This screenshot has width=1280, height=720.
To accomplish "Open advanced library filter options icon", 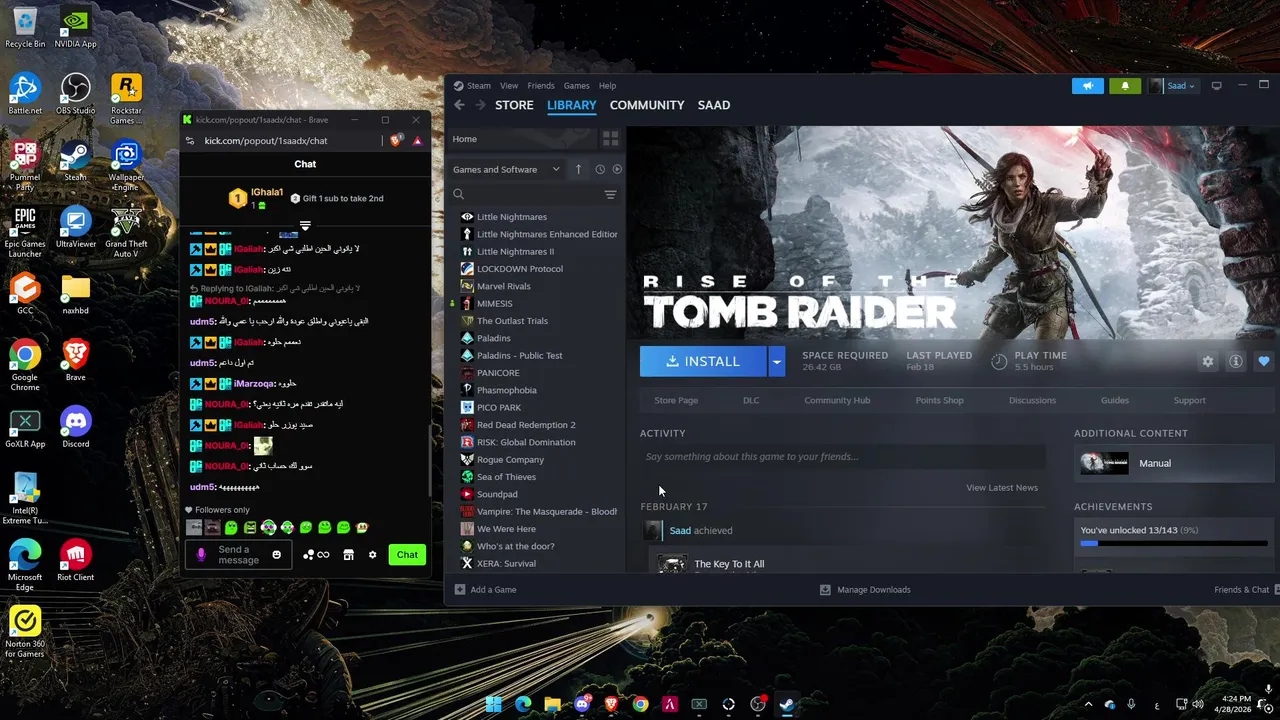I will coord(610,195).
